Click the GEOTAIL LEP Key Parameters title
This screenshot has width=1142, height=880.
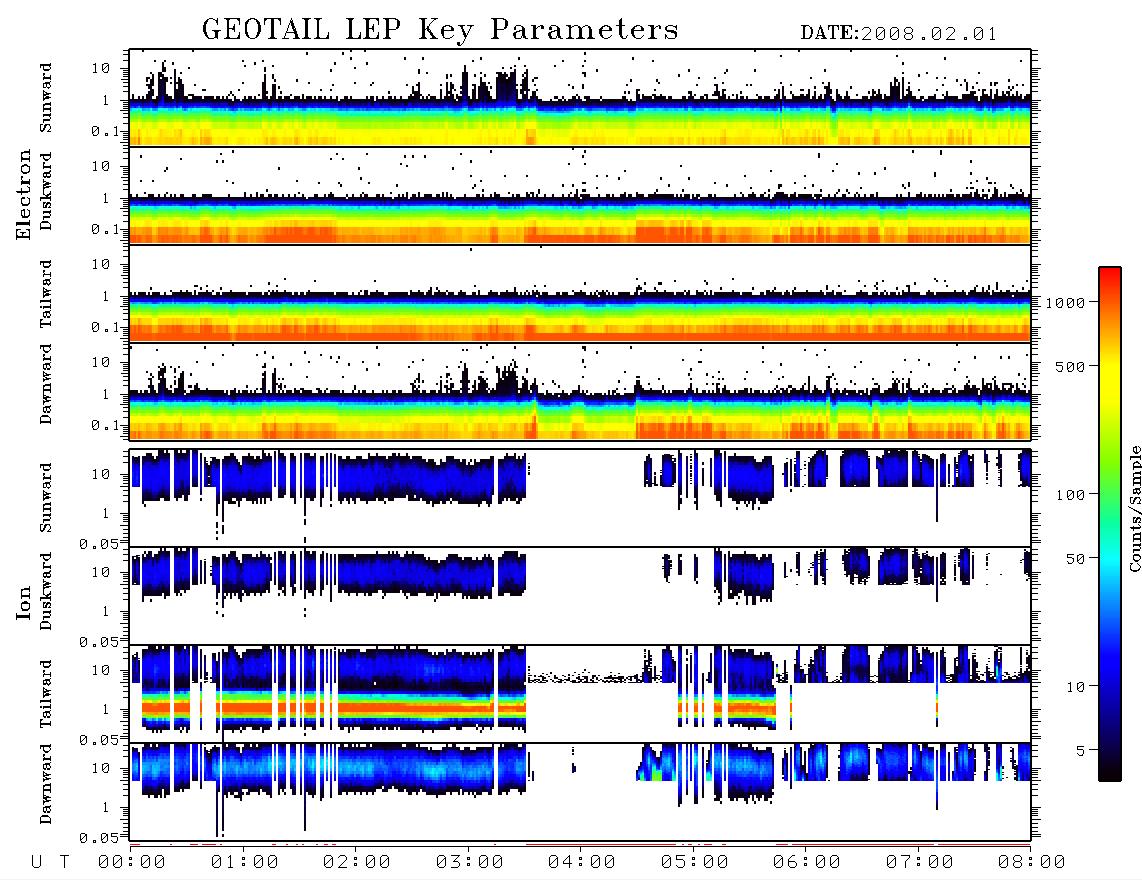point(440,31)
